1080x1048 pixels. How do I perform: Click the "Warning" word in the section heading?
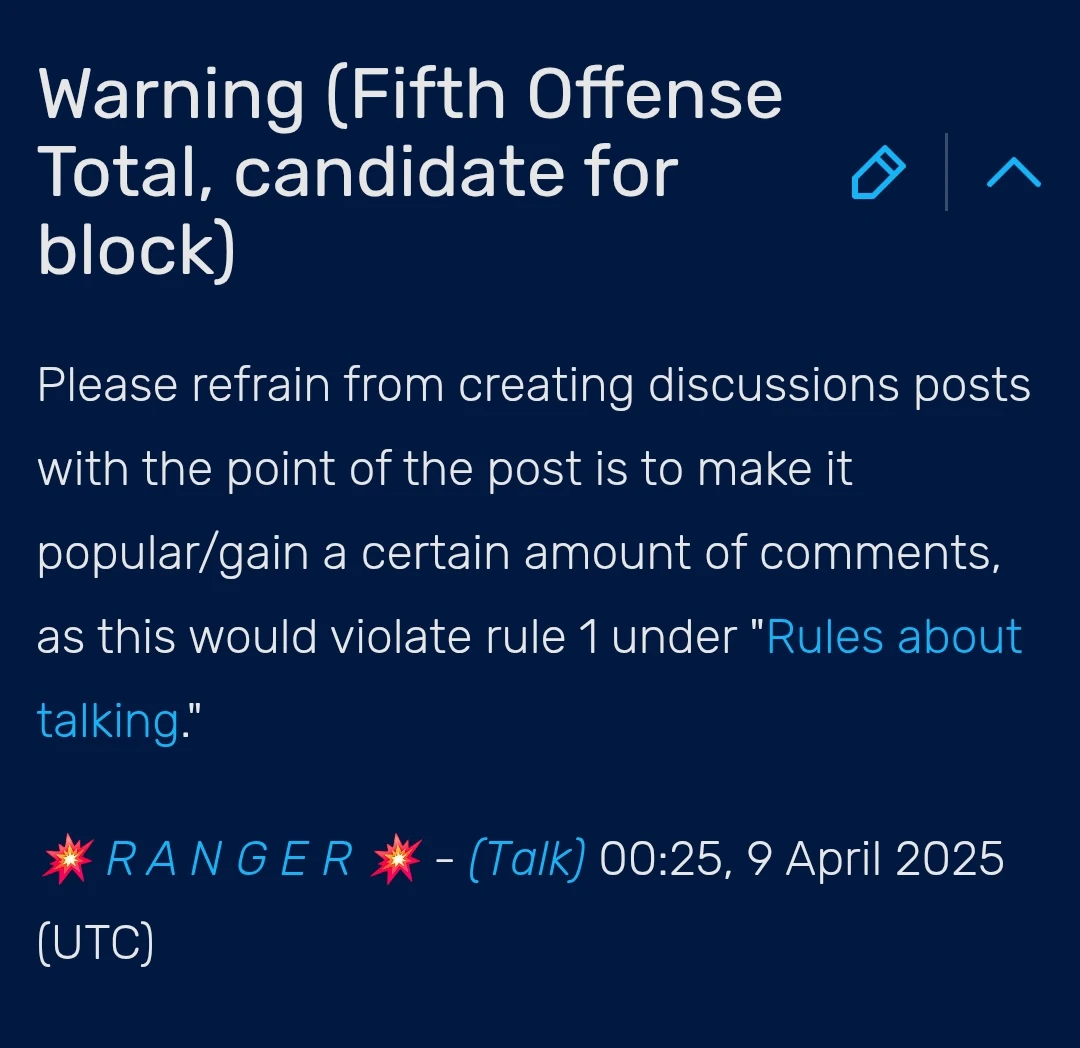[171, 95]
